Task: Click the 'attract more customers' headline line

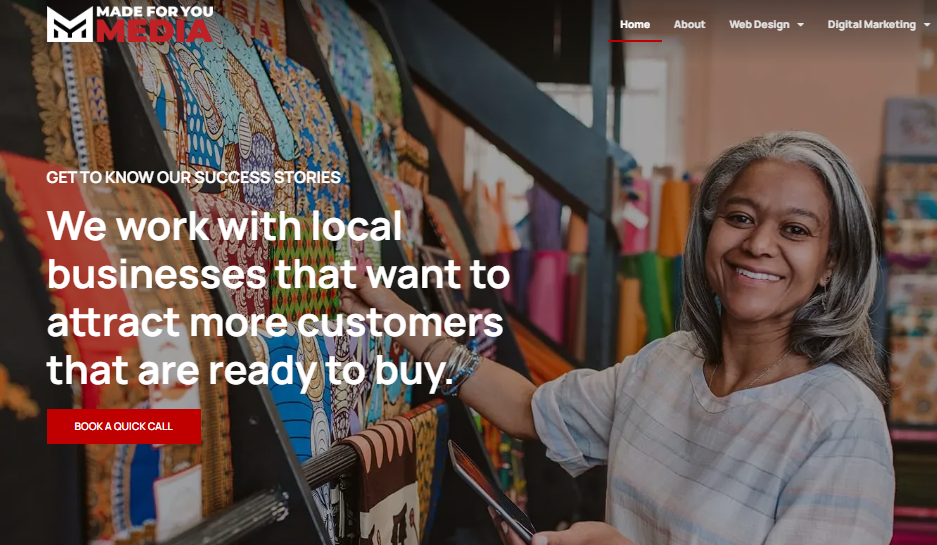Action: (x=275, y=322)
